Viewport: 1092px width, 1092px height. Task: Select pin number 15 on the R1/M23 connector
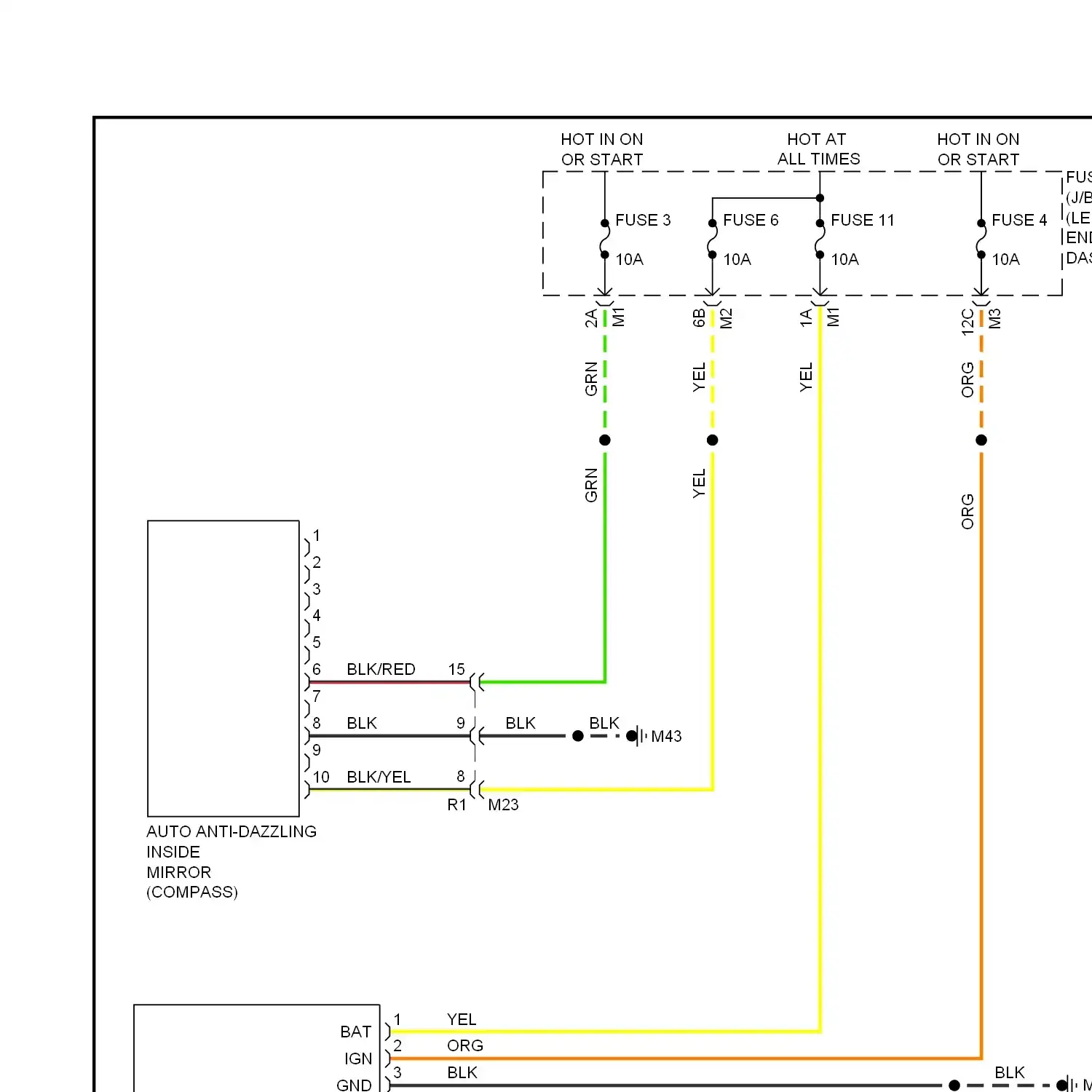pyautogui.click(x=456, y=669)
